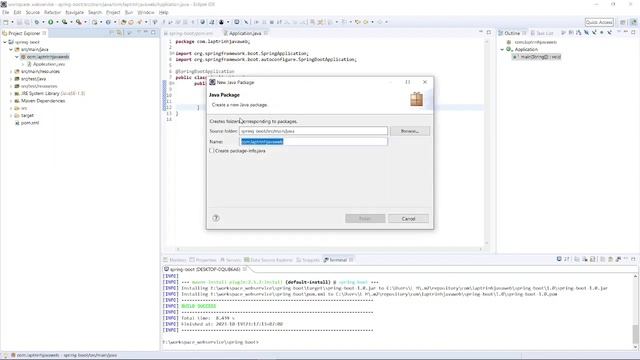Open the Navigate menu
This screenshot has width=640, height=360.
point(74,12)
